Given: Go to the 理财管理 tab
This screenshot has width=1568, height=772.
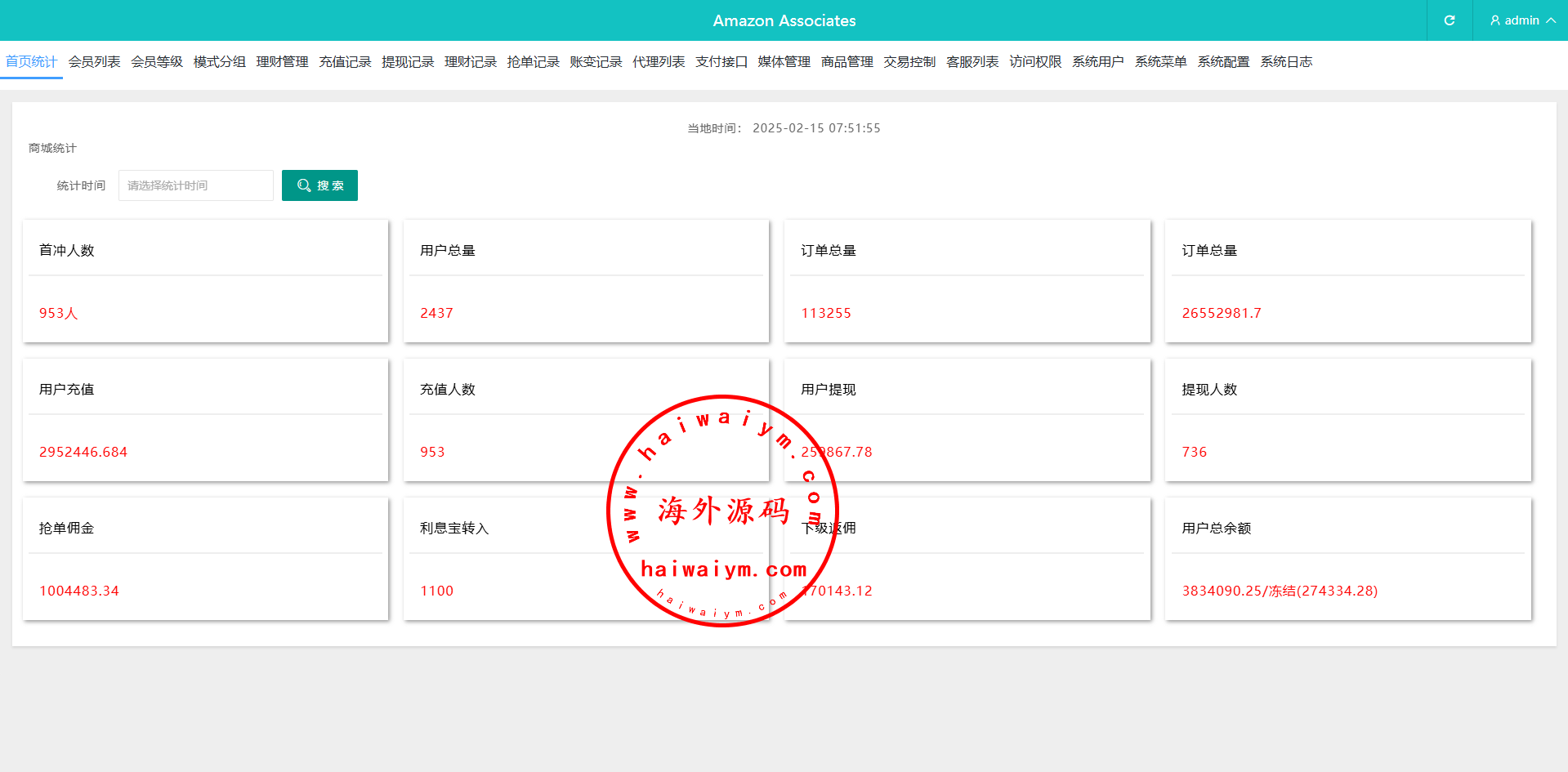Looking at the screenshot, I should tap(282, 62).
